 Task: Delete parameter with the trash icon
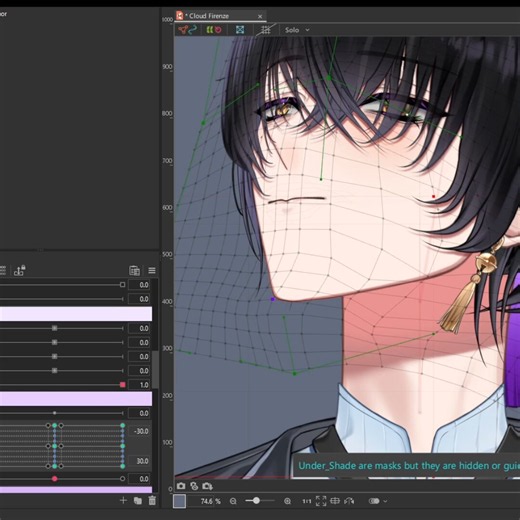[152, 500]
